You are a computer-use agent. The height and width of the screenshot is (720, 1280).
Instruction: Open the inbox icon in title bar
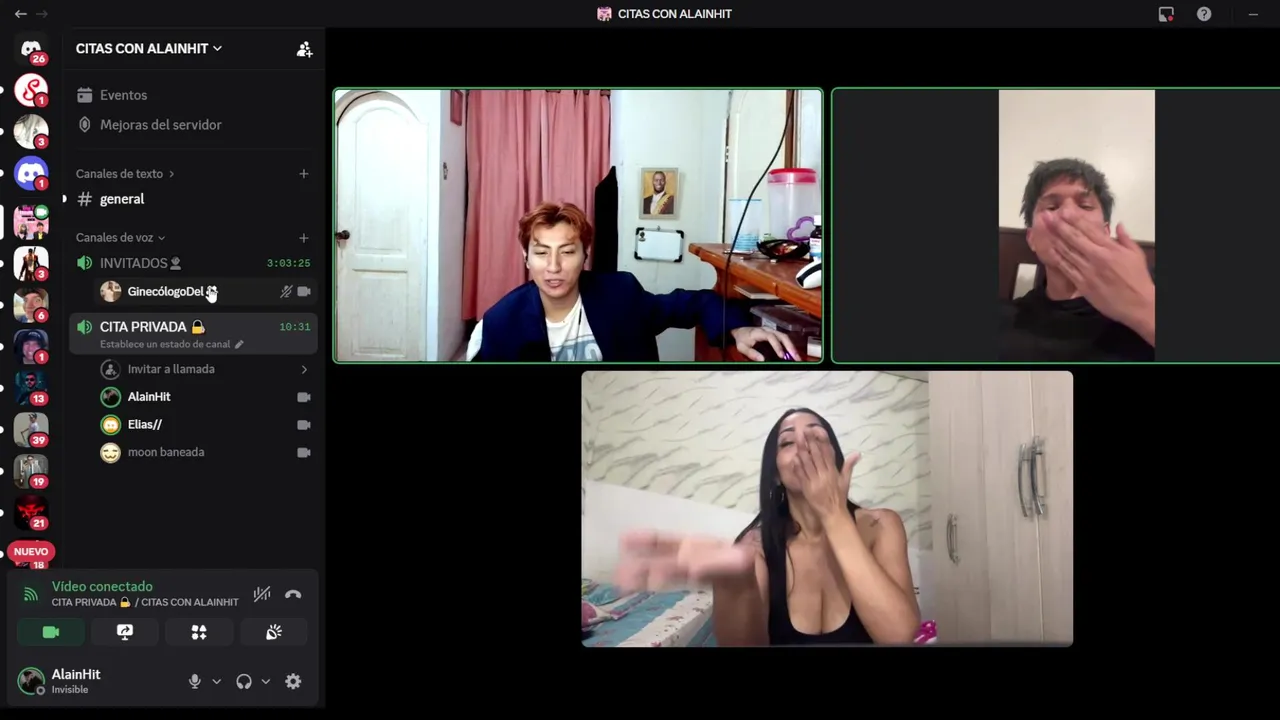click(x=1166, y=14)
